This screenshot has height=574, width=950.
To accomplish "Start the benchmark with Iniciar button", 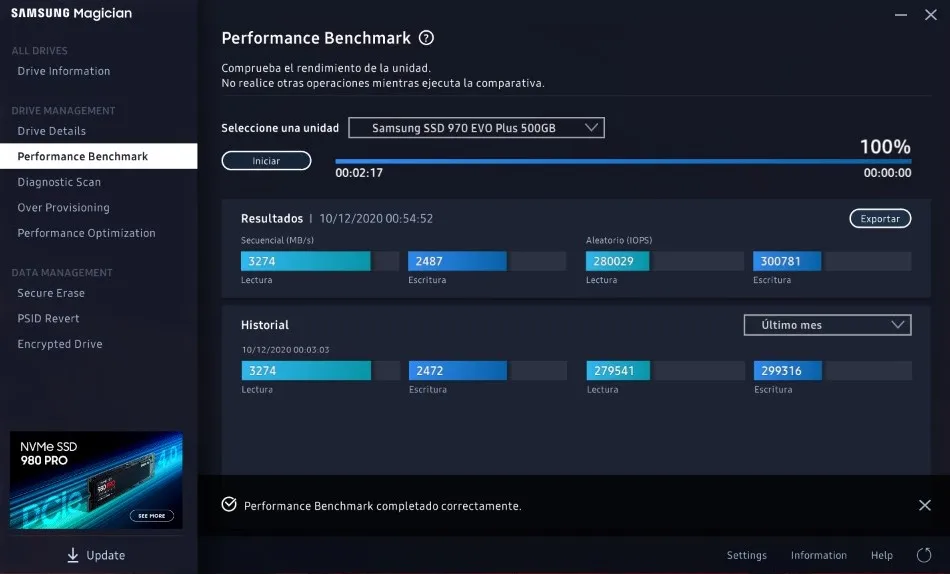I will click(267, 161).
